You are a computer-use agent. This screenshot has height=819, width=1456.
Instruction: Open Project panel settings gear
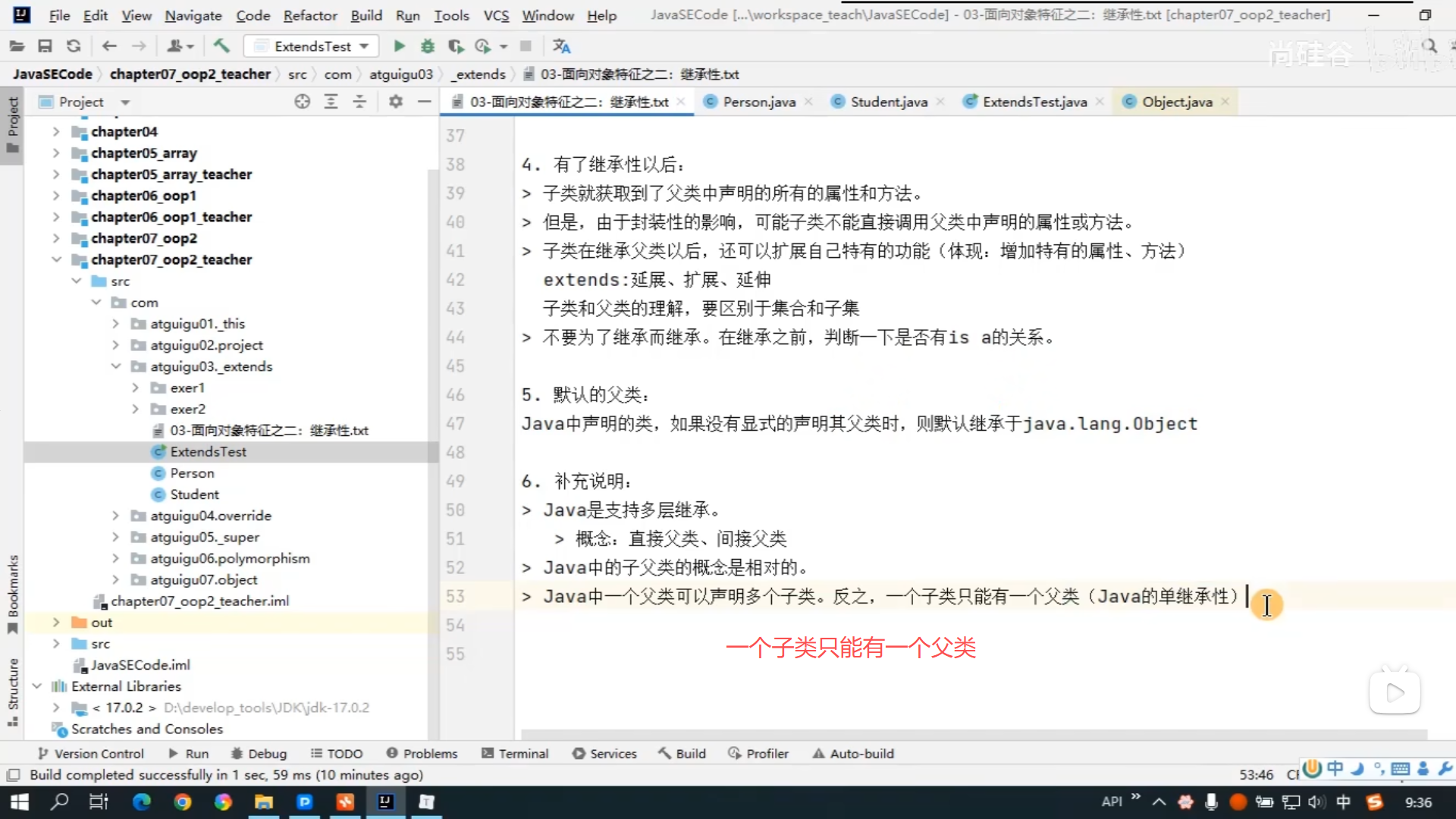(395, 102)
